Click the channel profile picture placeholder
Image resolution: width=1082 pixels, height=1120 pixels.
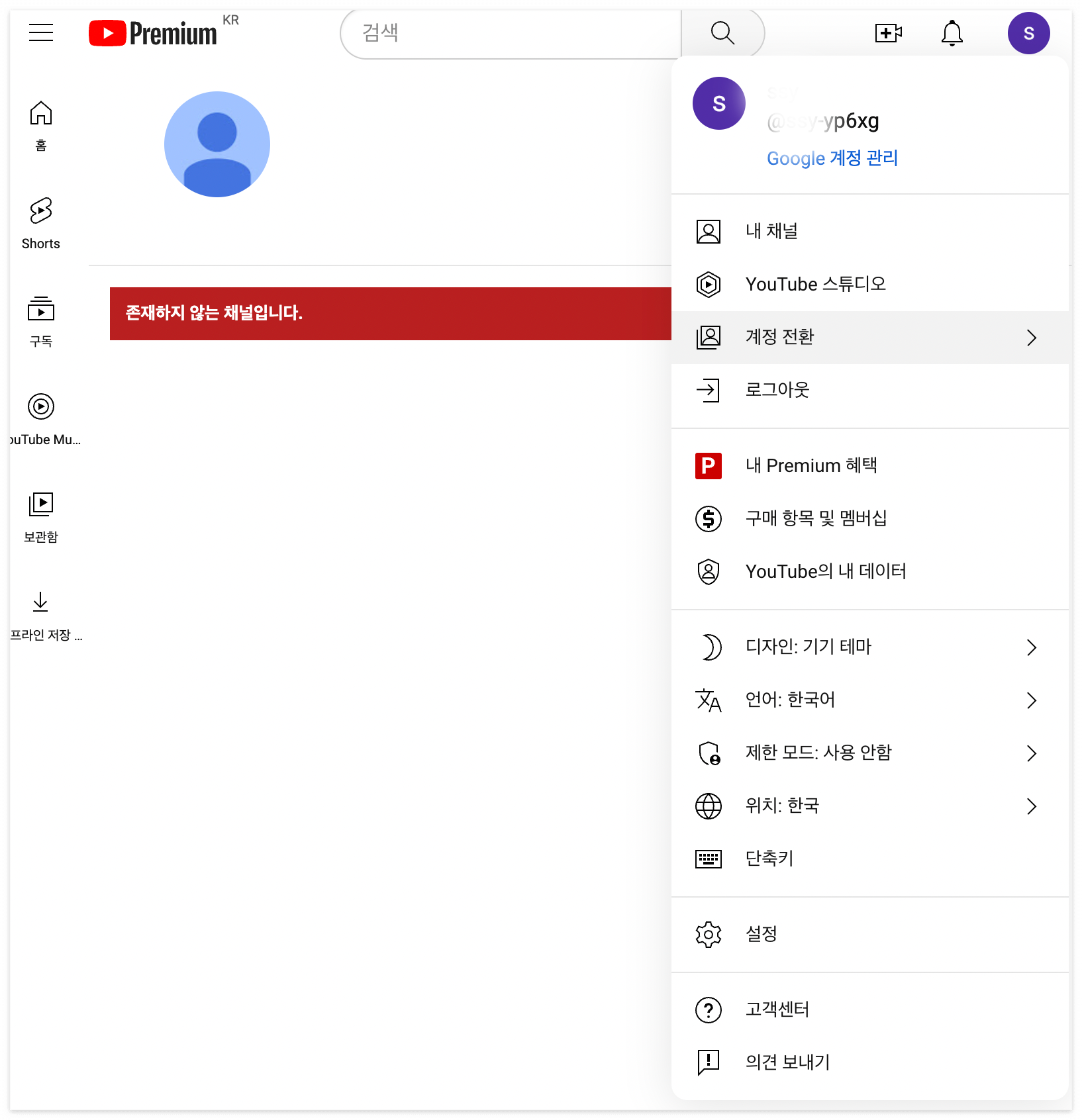[x=217, y=144]
